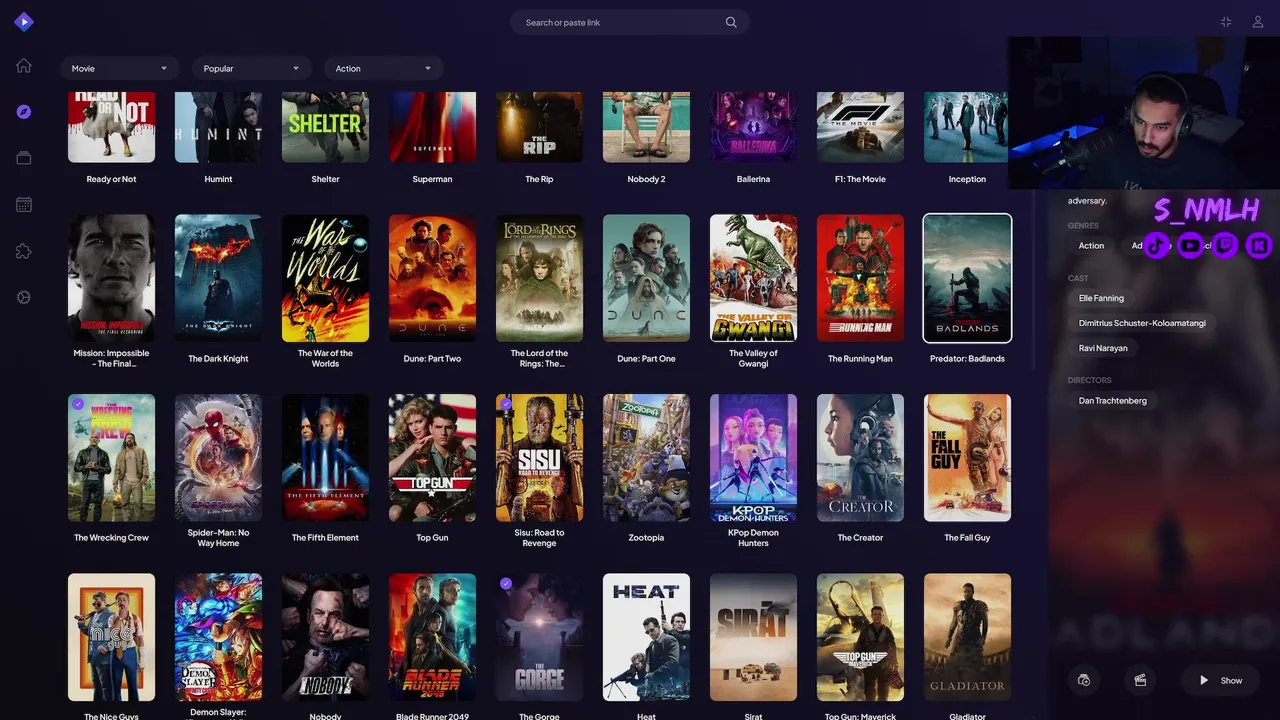The image size is (1280, 720).
Task: Click the 'Inception' title
Action: pyautogui.click(x=967, y=179)
